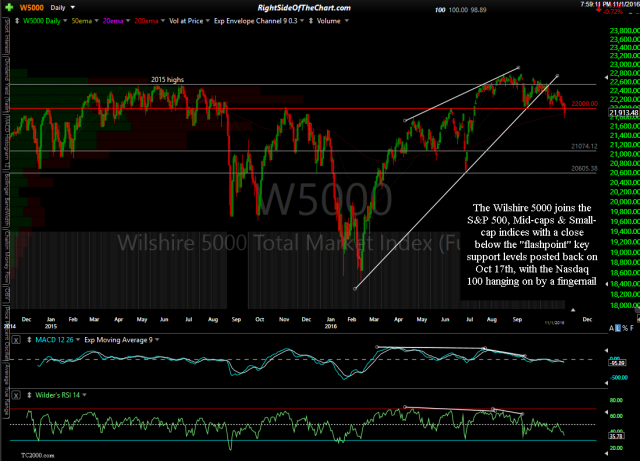
Task: Click the move arrows beside Volume
Action: (311, 21)
